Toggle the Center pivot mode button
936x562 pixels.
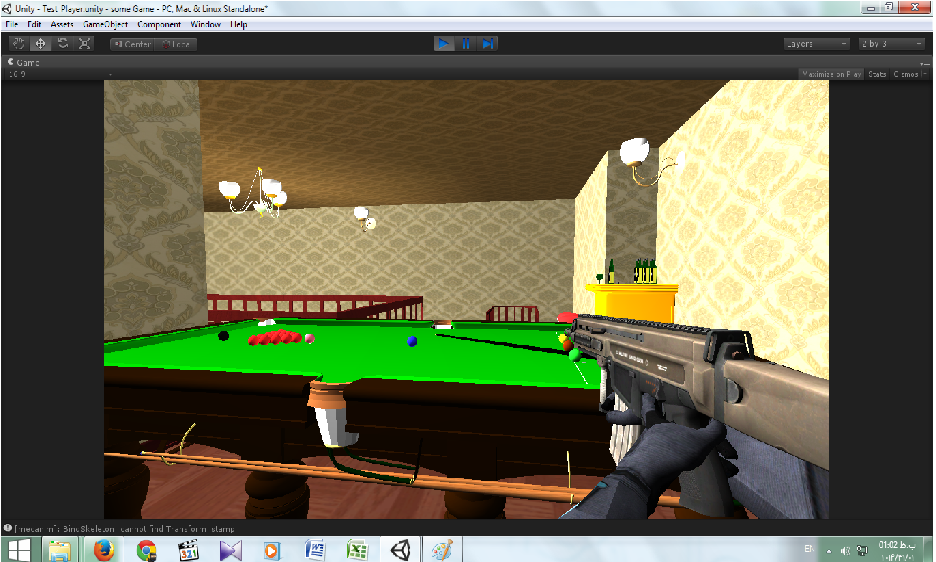132,44
